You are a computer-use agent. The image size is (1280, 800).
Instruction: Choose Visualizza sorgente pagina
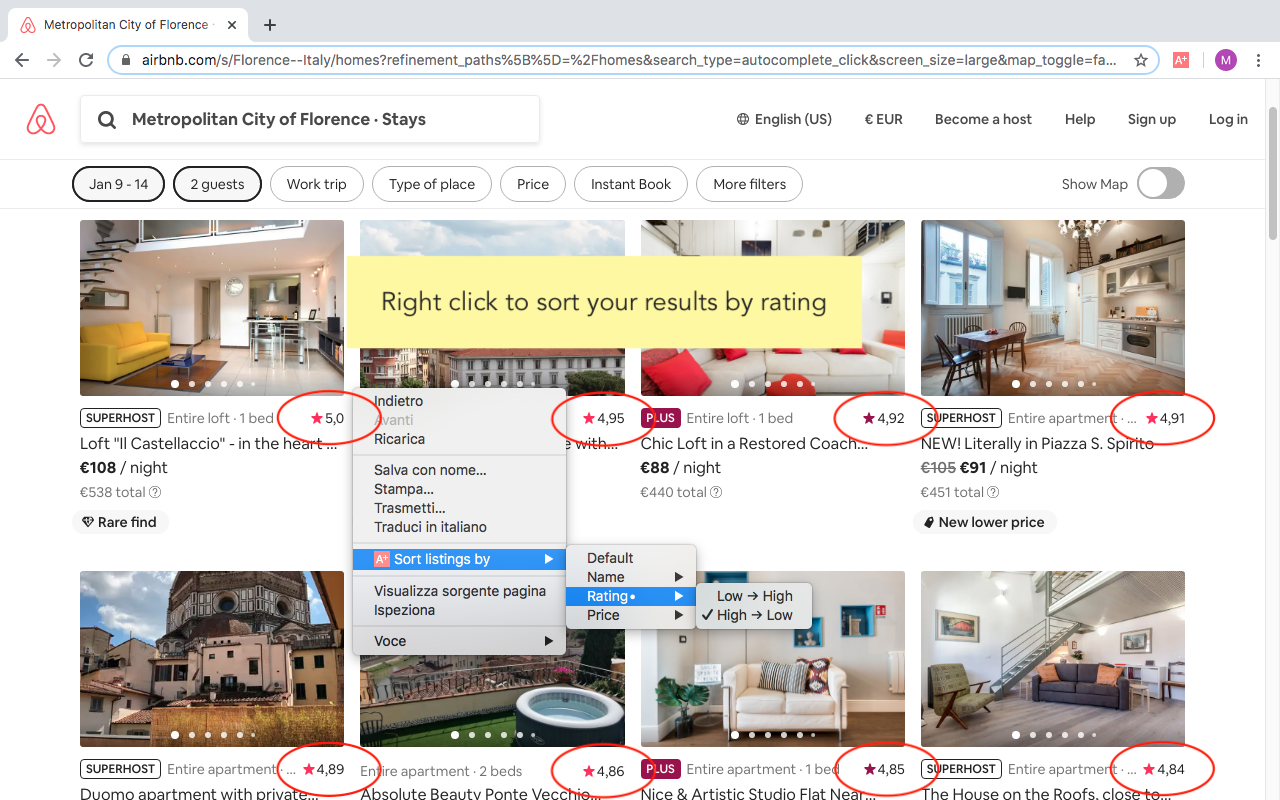coord(459,591)
